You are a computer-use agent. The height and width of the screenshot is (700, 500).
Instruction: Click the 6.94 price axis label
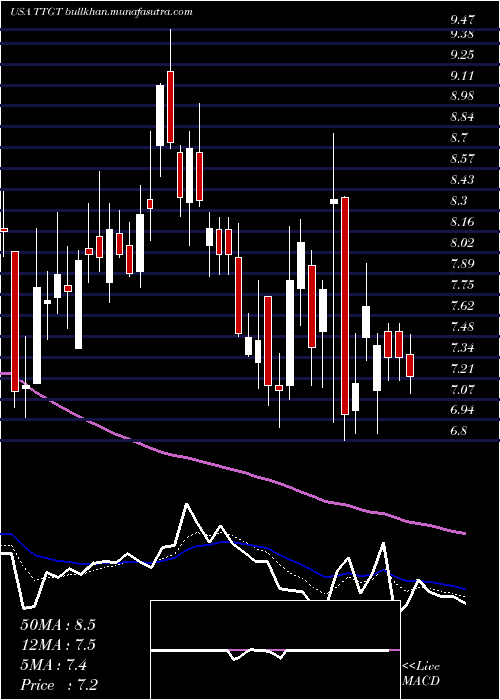pos(462,410)
